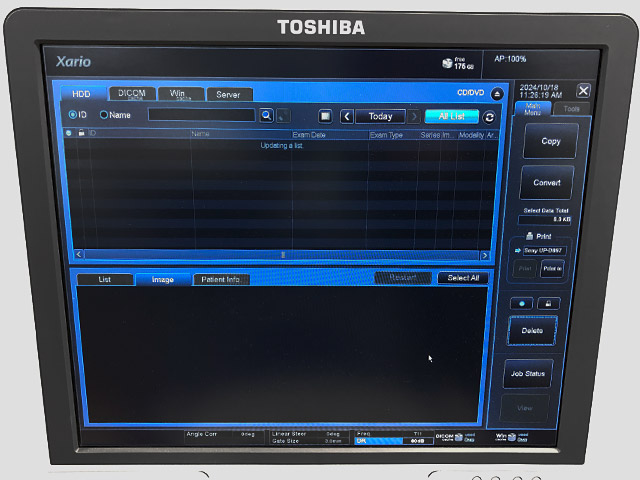Screen dimensions: 640x480
Task: Switch to the DICOM cache tab
Action: click(132, 94)
